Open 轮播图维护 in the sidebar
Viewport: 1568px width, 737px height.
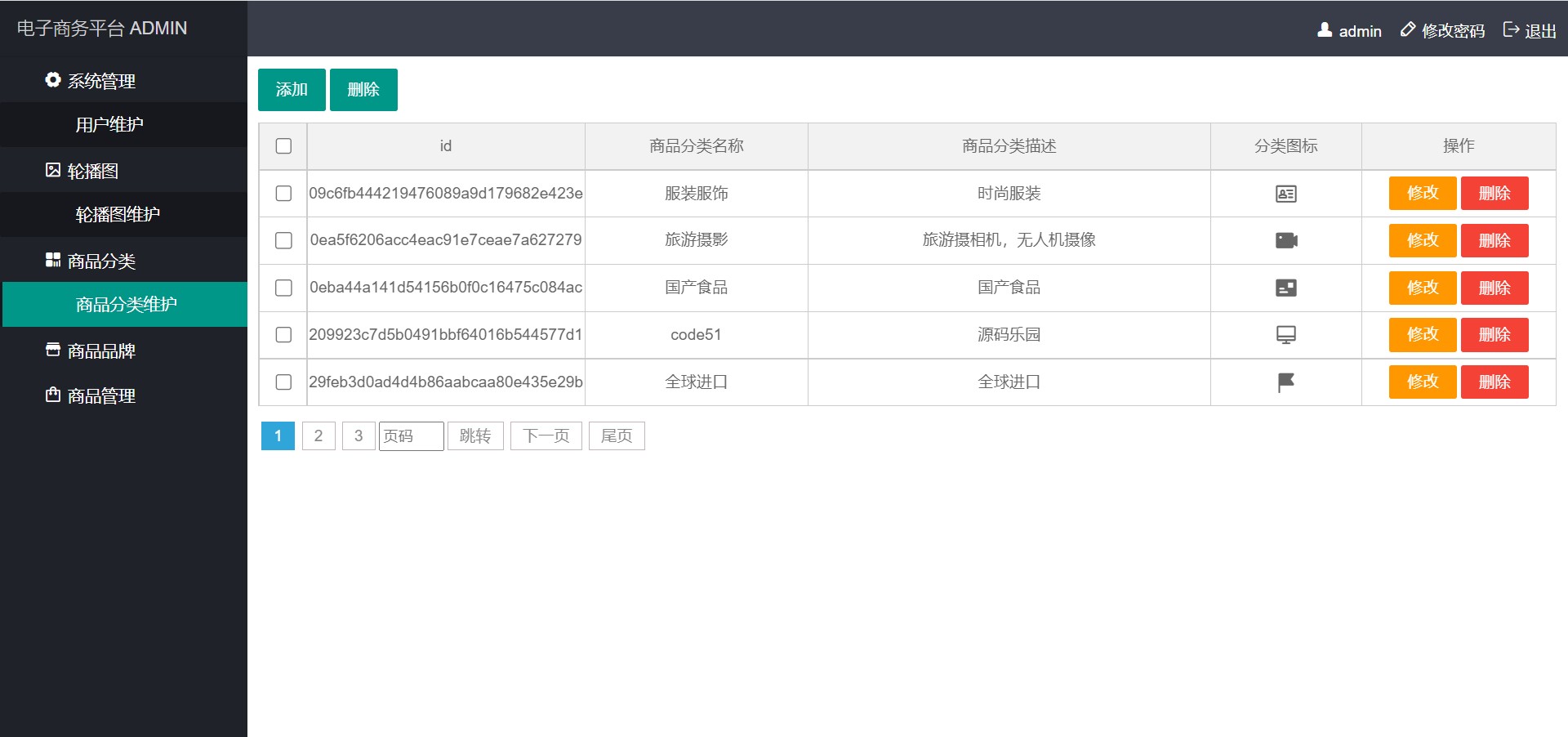(x=123, y=214)
